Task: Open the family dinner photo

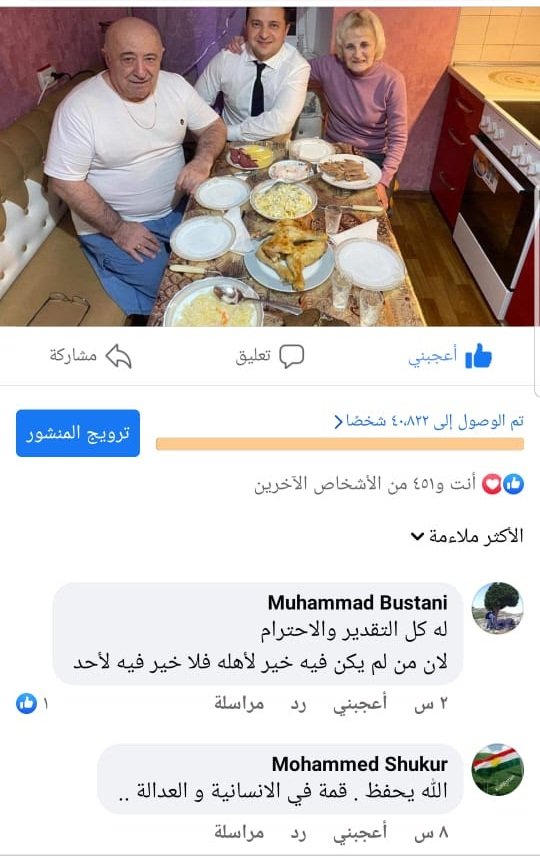Action: (x=270, y=166)
